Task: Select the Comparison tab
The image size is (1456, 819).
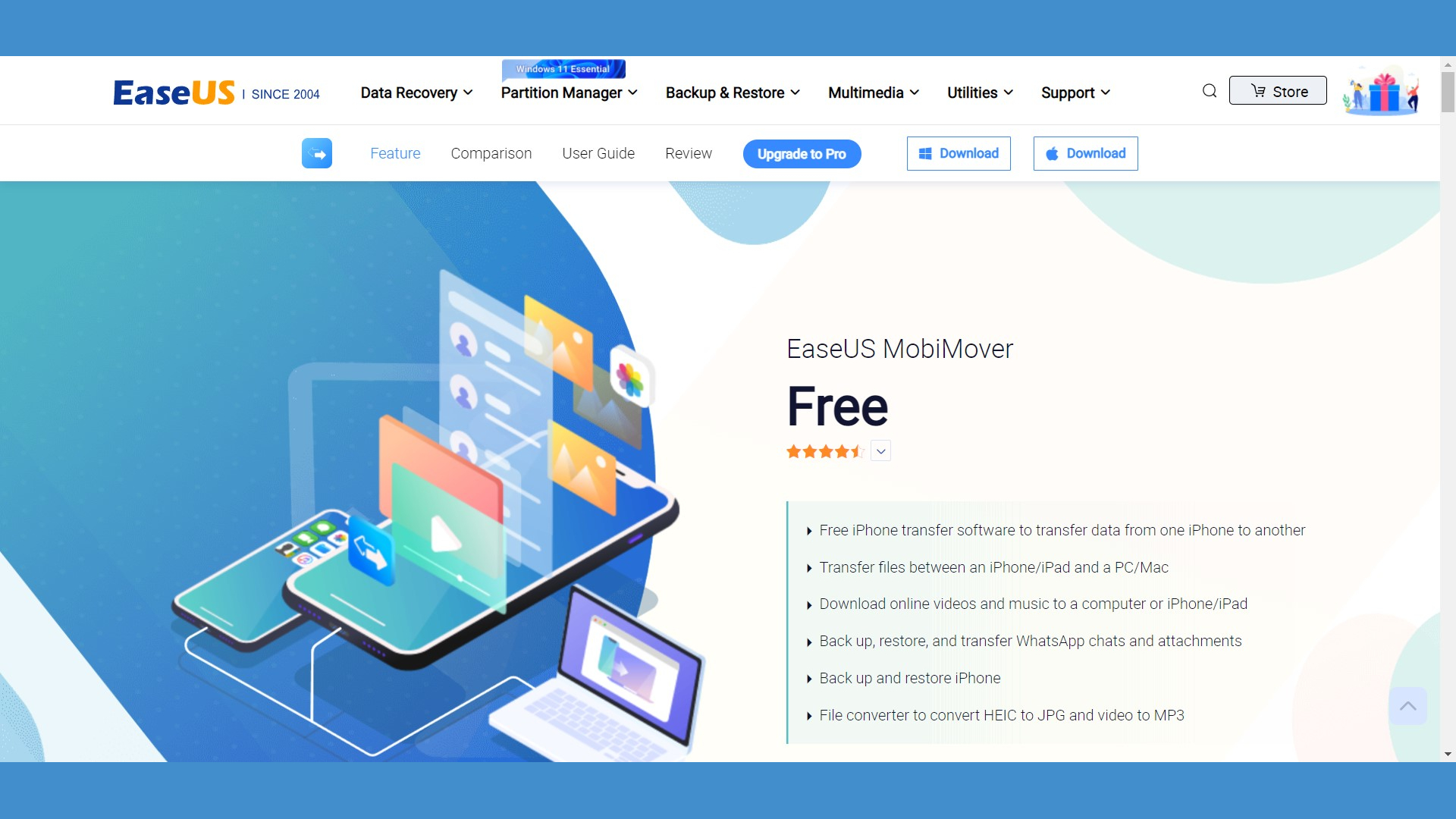Action: 490,153
